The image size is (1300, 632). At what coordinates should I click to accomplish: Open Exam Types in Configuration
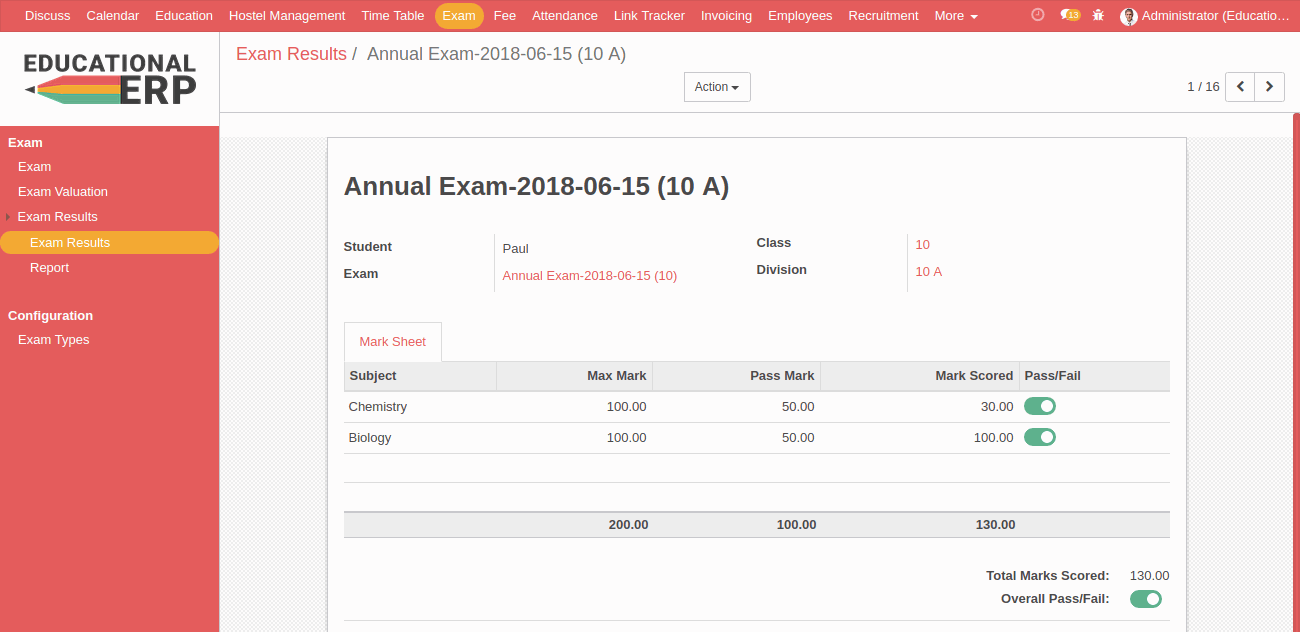(53, 340)
